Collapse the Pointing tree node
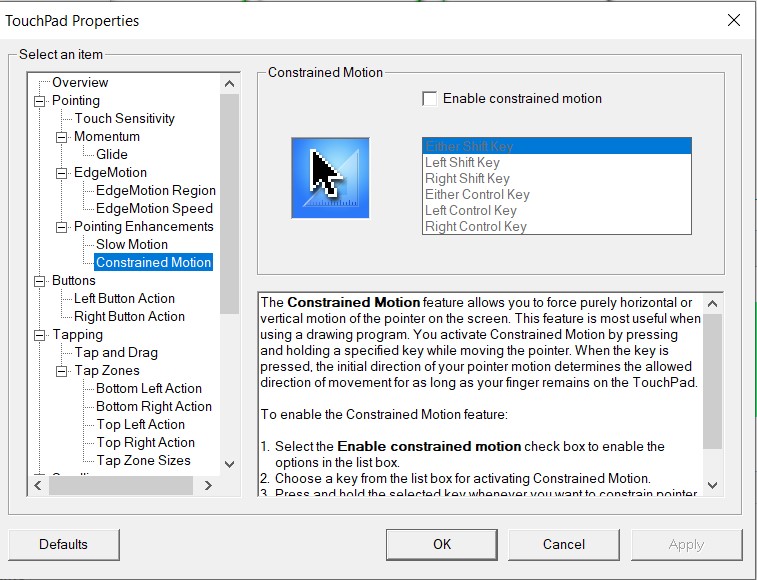 [40, 101]
